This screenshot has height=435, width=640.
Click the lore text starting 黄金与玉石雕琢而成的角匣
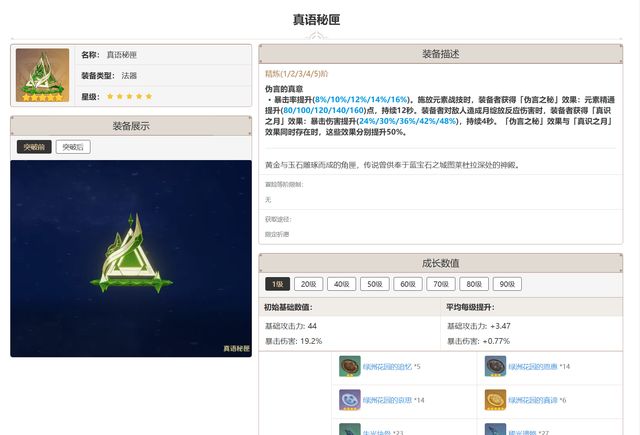coord(392,165)
